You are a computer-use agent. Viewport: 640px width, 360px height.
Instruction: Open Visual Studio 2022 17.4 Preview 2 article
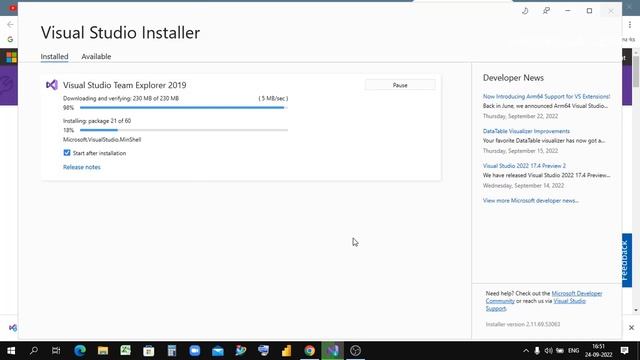524,166
